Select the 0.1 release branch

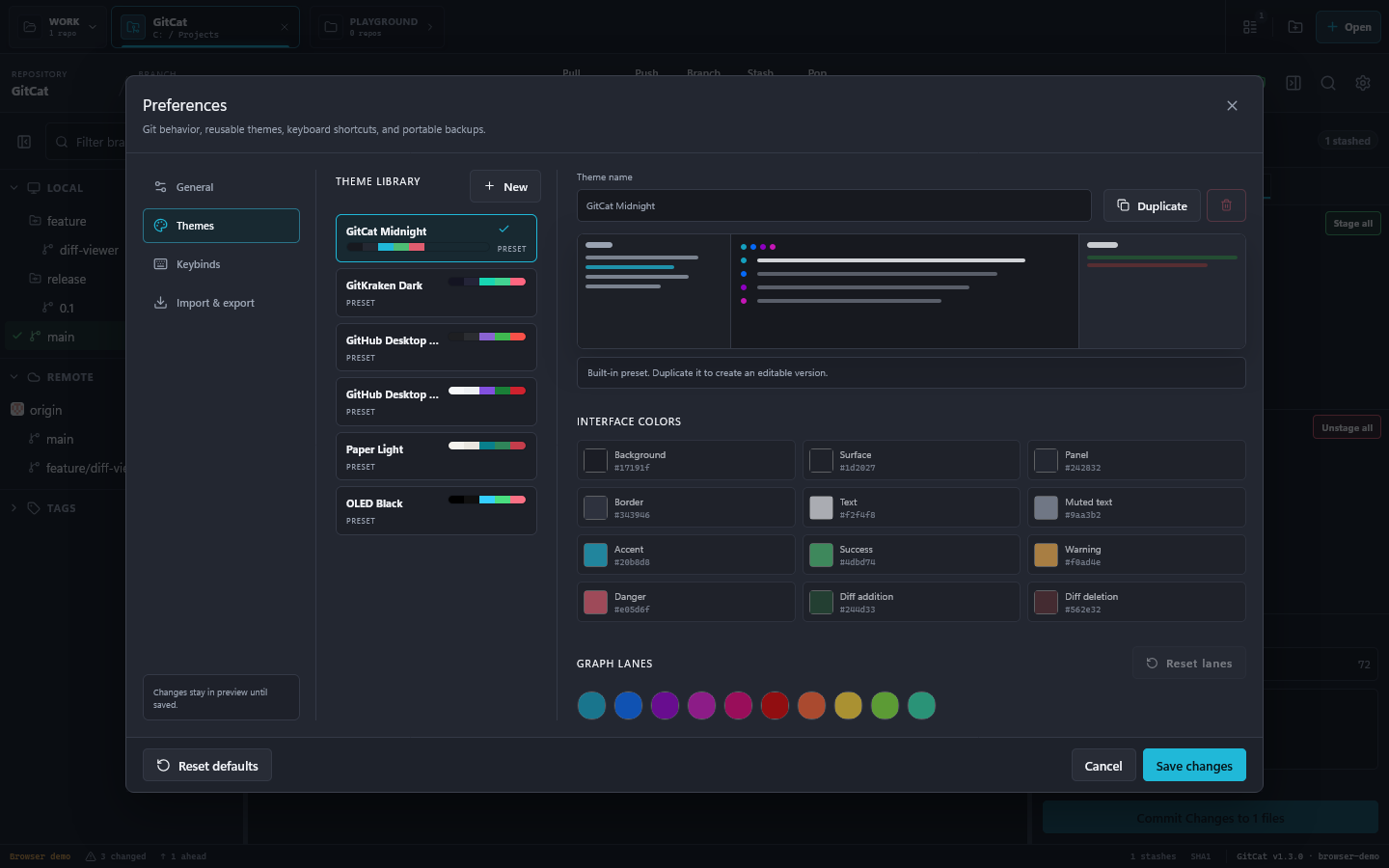tap(67, 308)
